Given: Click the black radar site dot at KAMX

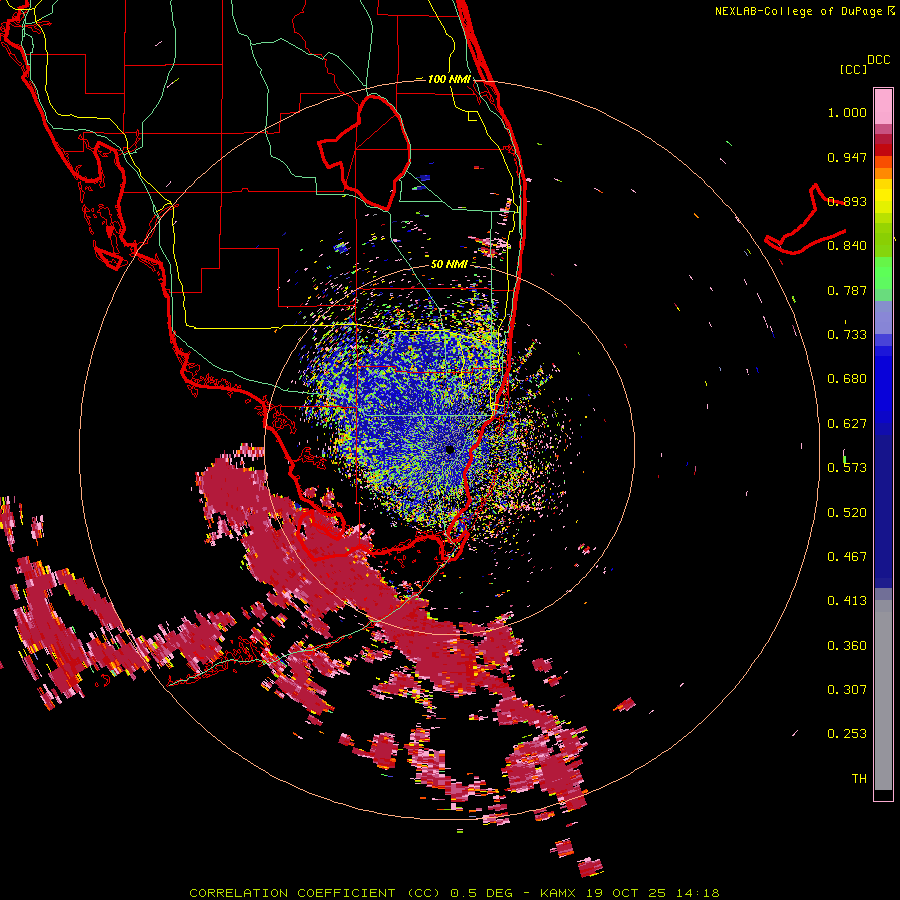Looking at the screenshot, I should tap(450, 450).
